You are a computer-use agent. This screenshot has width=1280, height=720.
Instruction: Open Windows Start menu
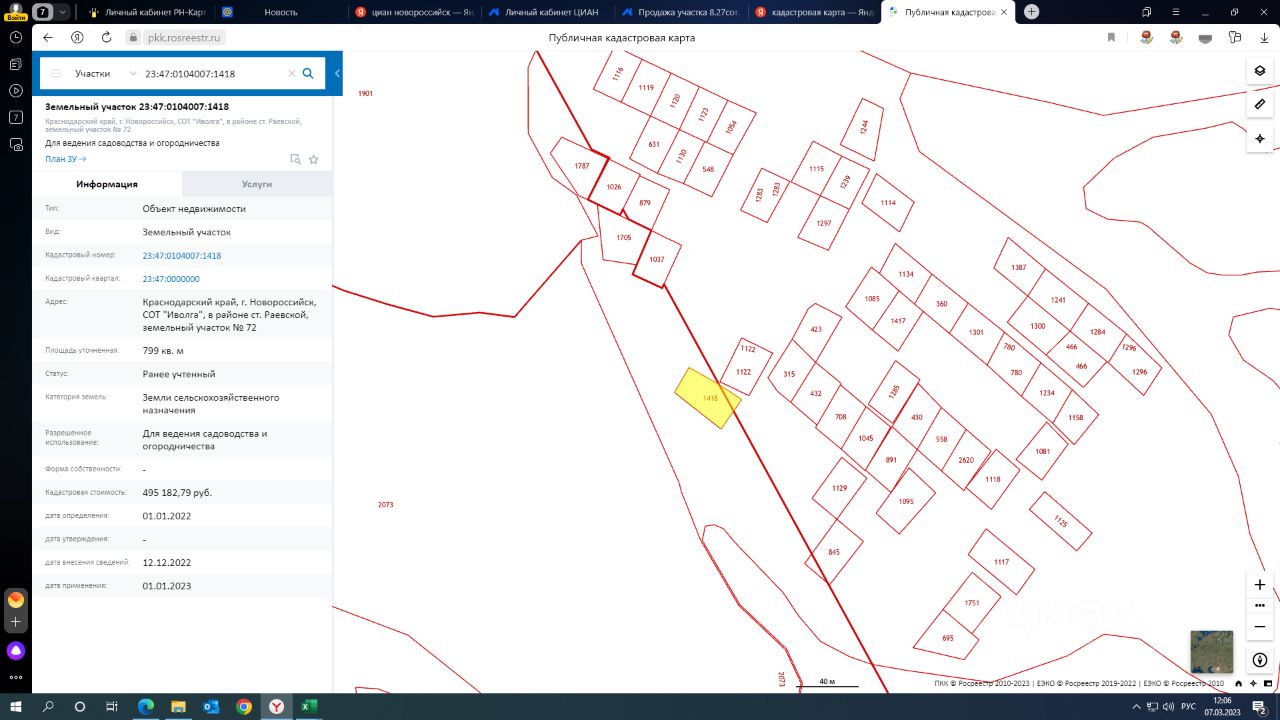16,706
